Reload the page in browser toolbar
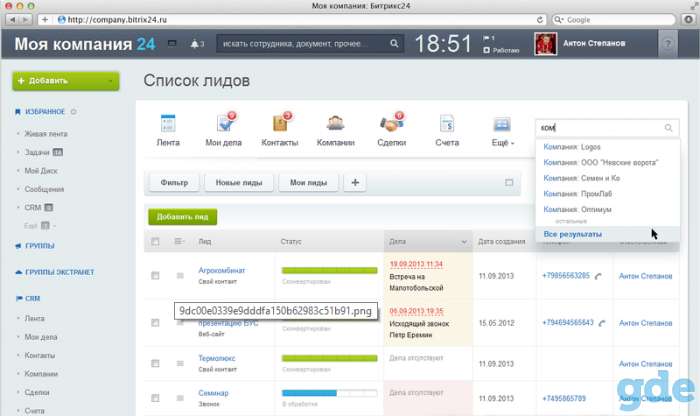The width and height of the screenshot is (700, 416). [x=540, y=20]
